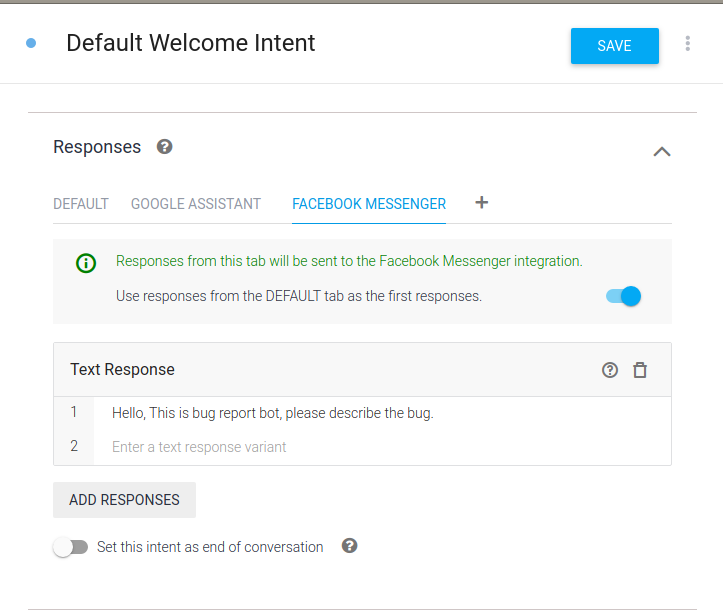723x614 pixels.
Task: Disable using DEFAULT tab responses first
Action: [x=623, y=296]
